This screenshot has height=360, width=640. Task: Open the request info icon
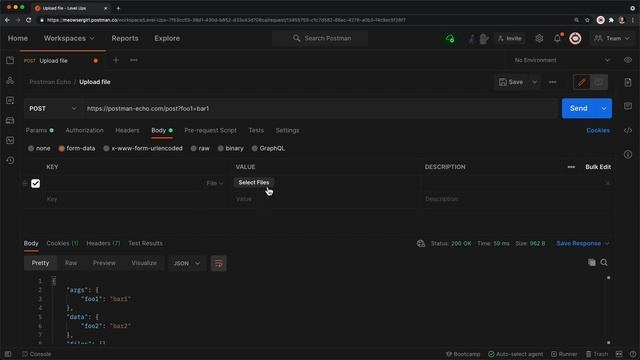628,155
